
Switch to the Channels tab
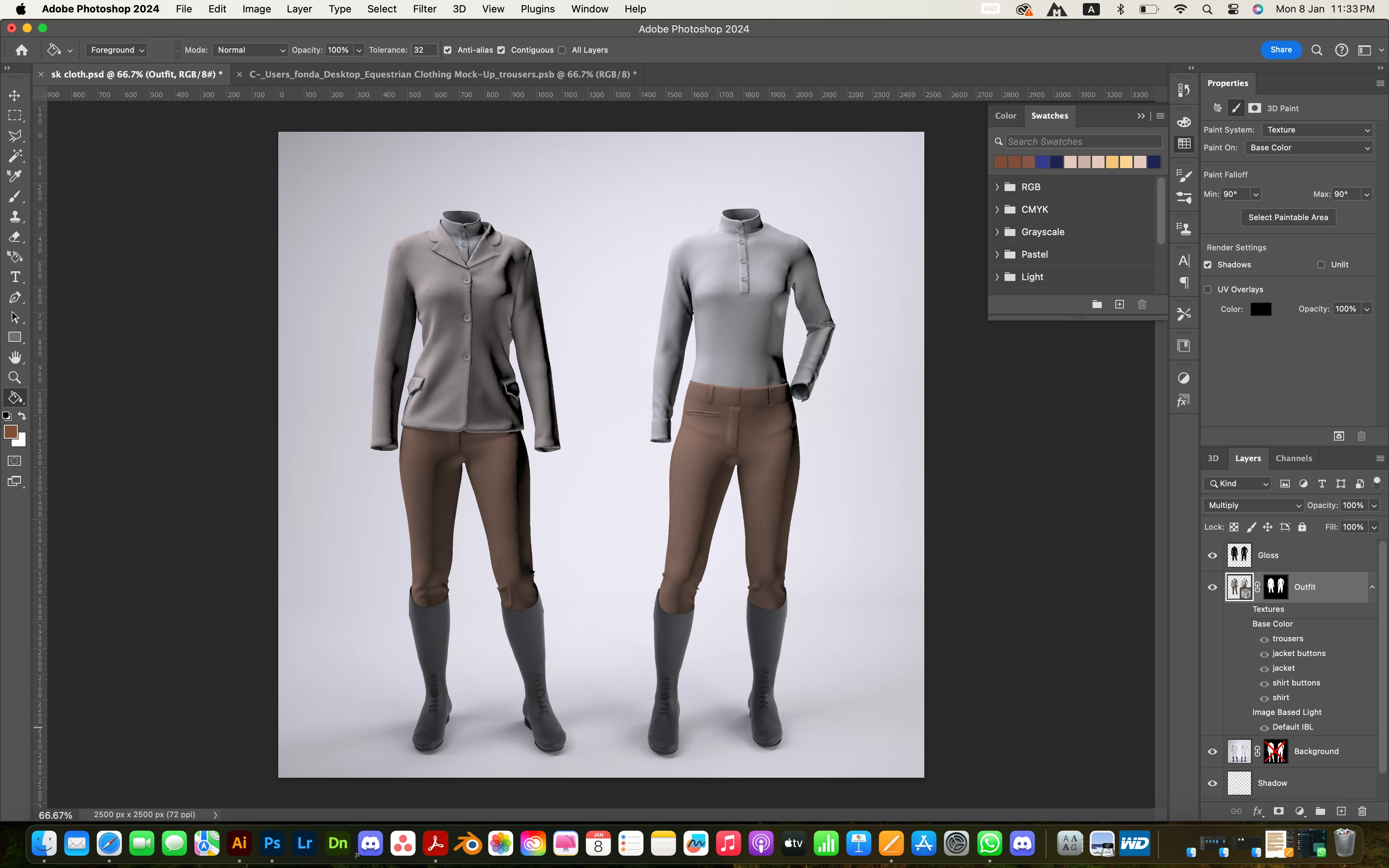click(1293, 458)
